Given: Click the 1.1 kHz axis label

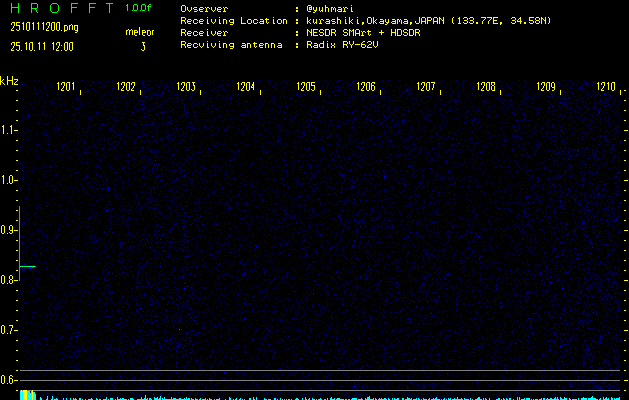Looking at the screenshot, I should tap(8, 130).
